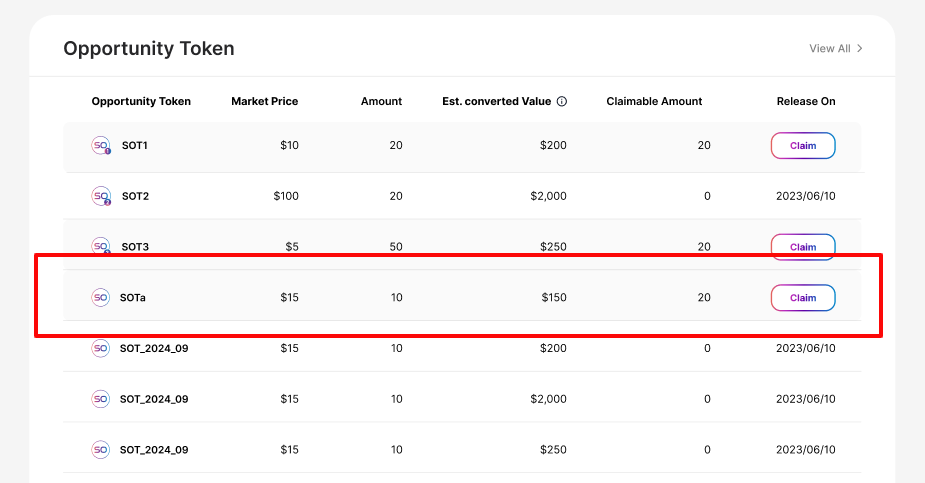Image resolution: width=925 pixels, height=483 pixels.
Task: Select the Release On column header
Action: pyautogui.click(x=805, y=101)
